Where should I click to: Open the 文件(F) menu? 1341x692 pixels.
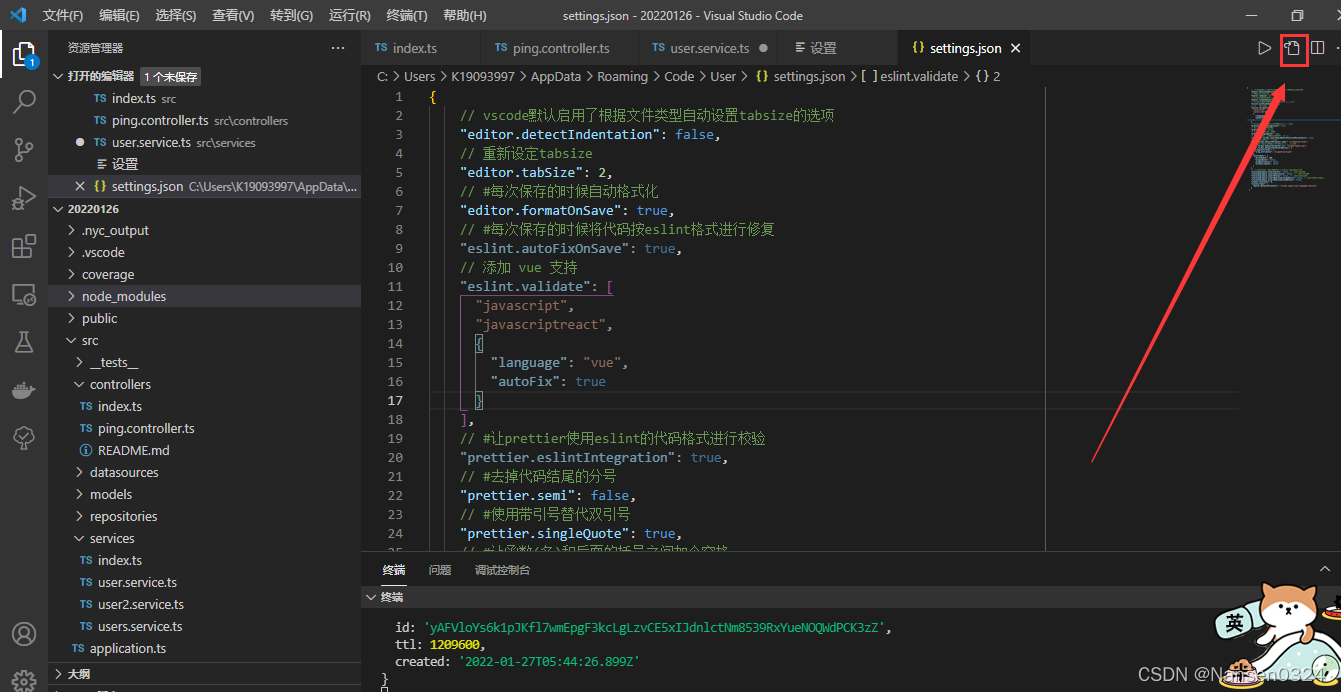[63, 16]
